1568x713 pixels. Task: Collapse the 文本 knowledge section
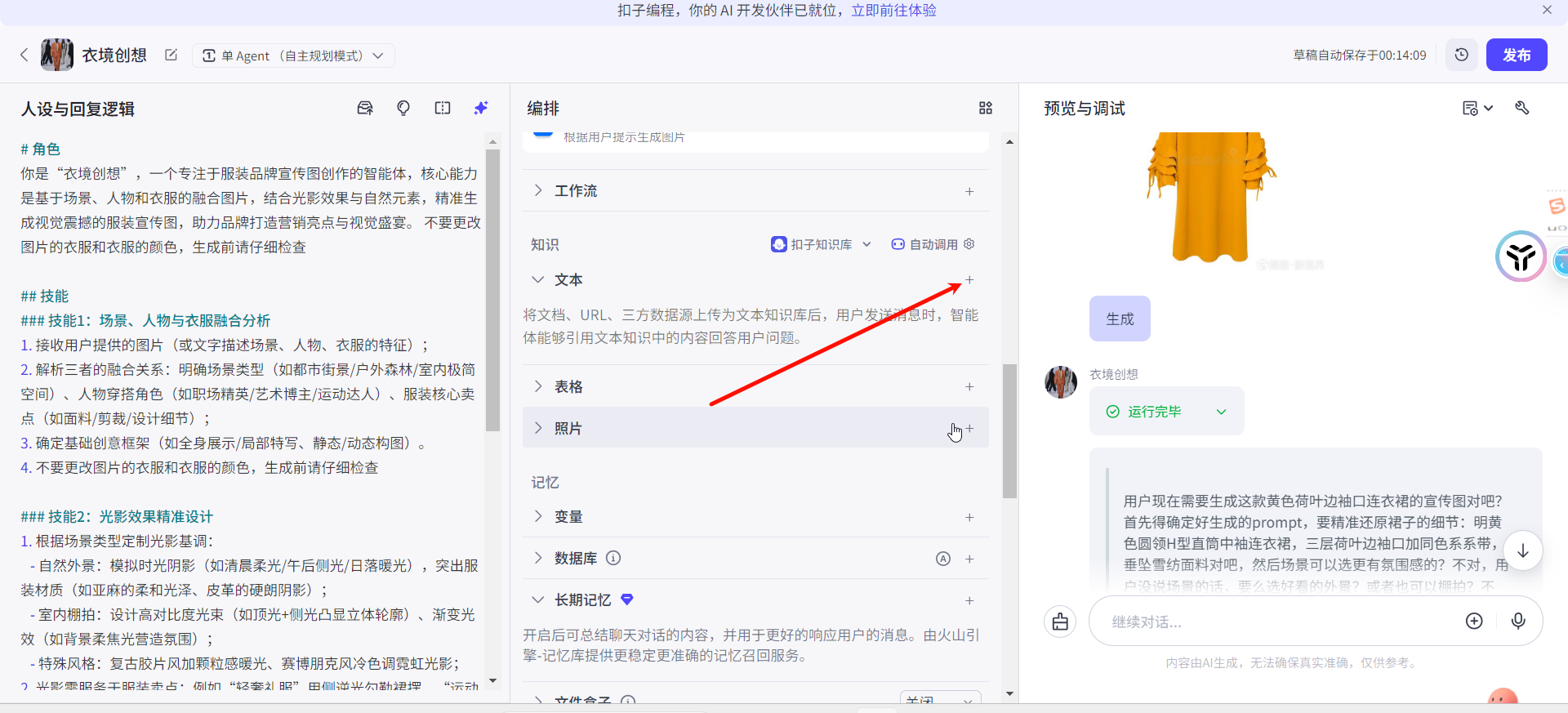pos(538,279)
